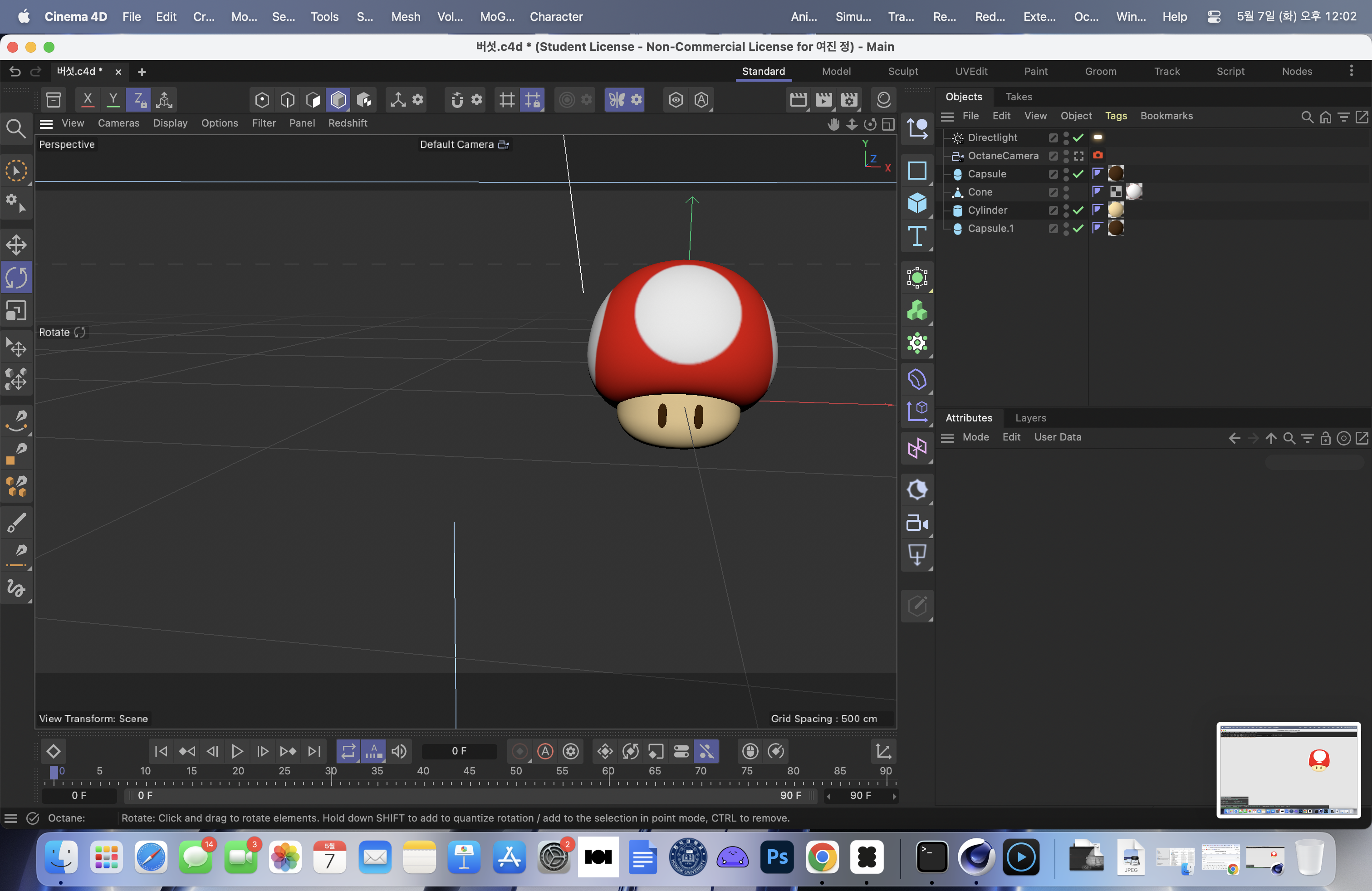Click current frame 0 F input field

point(459,751)
